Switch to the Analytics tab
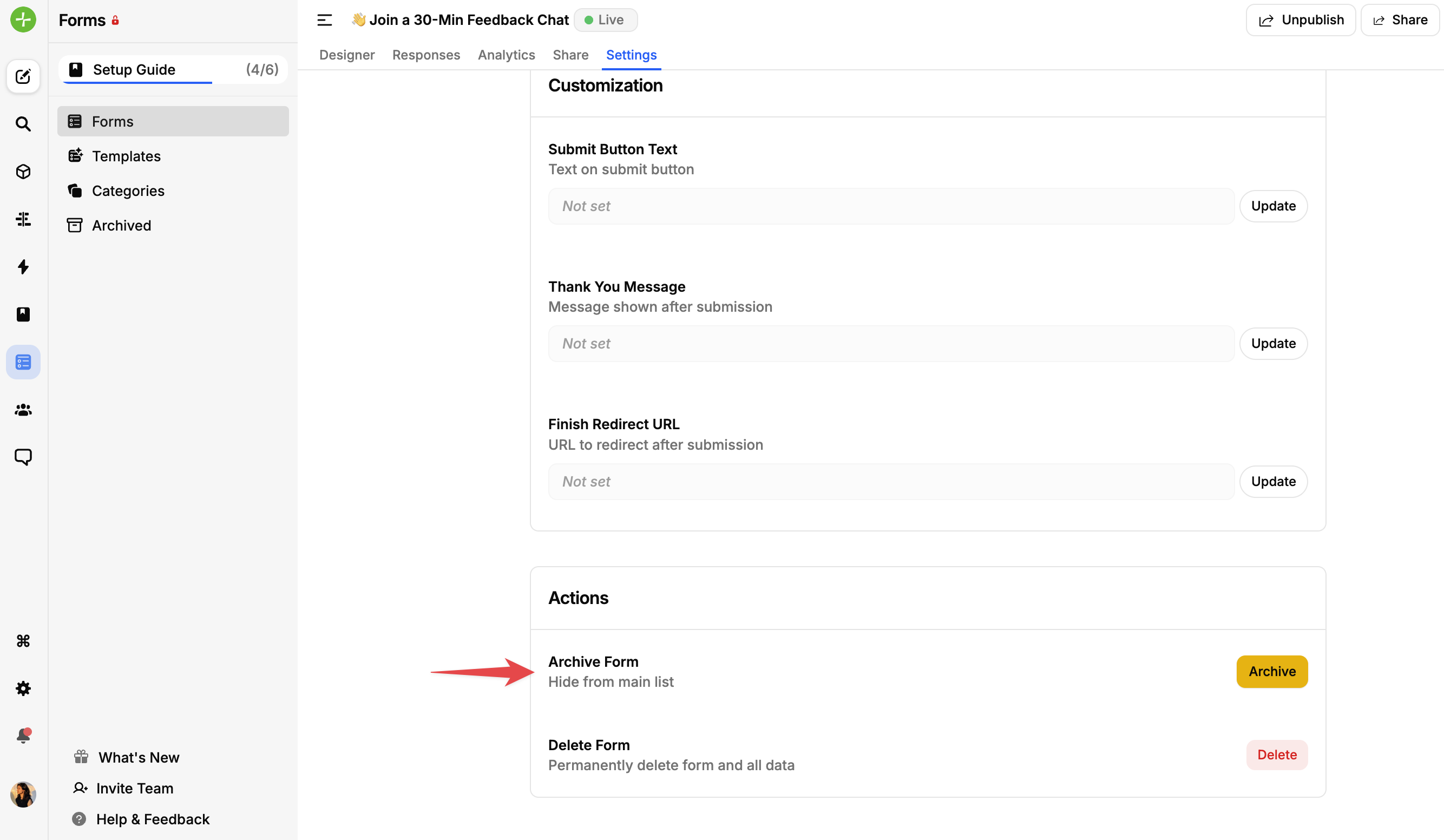 (x=507, y=55)
